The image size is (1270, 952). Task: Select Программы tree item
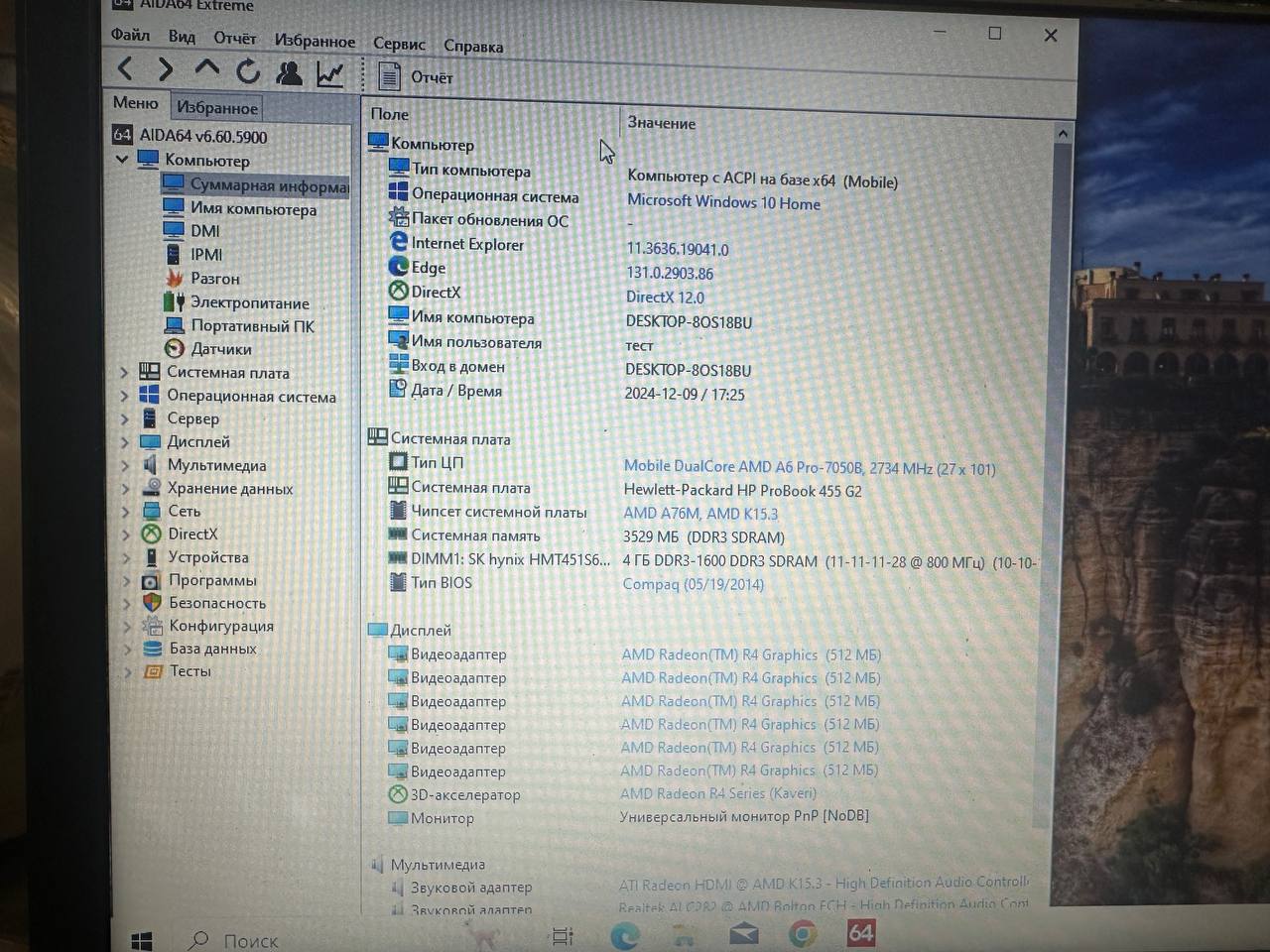tap(199, 580)
